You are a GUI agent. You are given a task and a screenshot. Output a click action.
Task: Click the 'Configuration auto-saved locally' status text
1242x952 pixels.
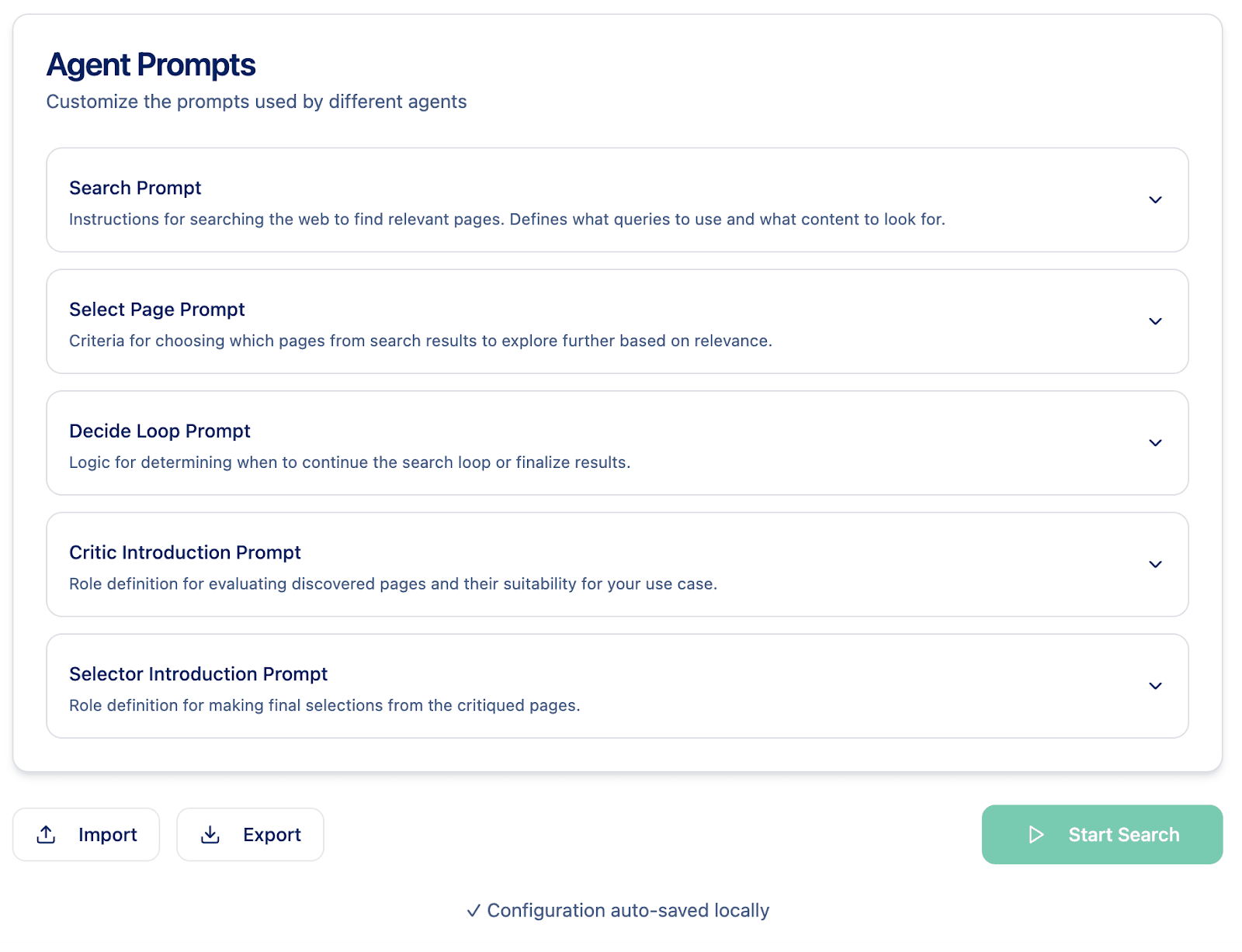coord(627,911)
